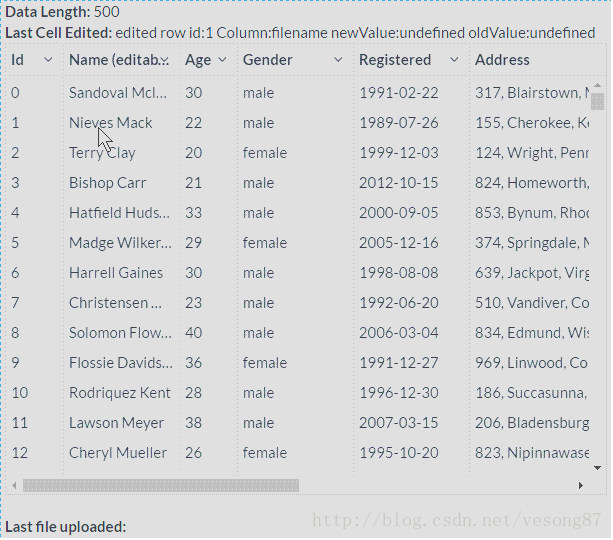This screenshot has height=540, width=613.
Task: Click the Address column header
Action: coord(502,60)
